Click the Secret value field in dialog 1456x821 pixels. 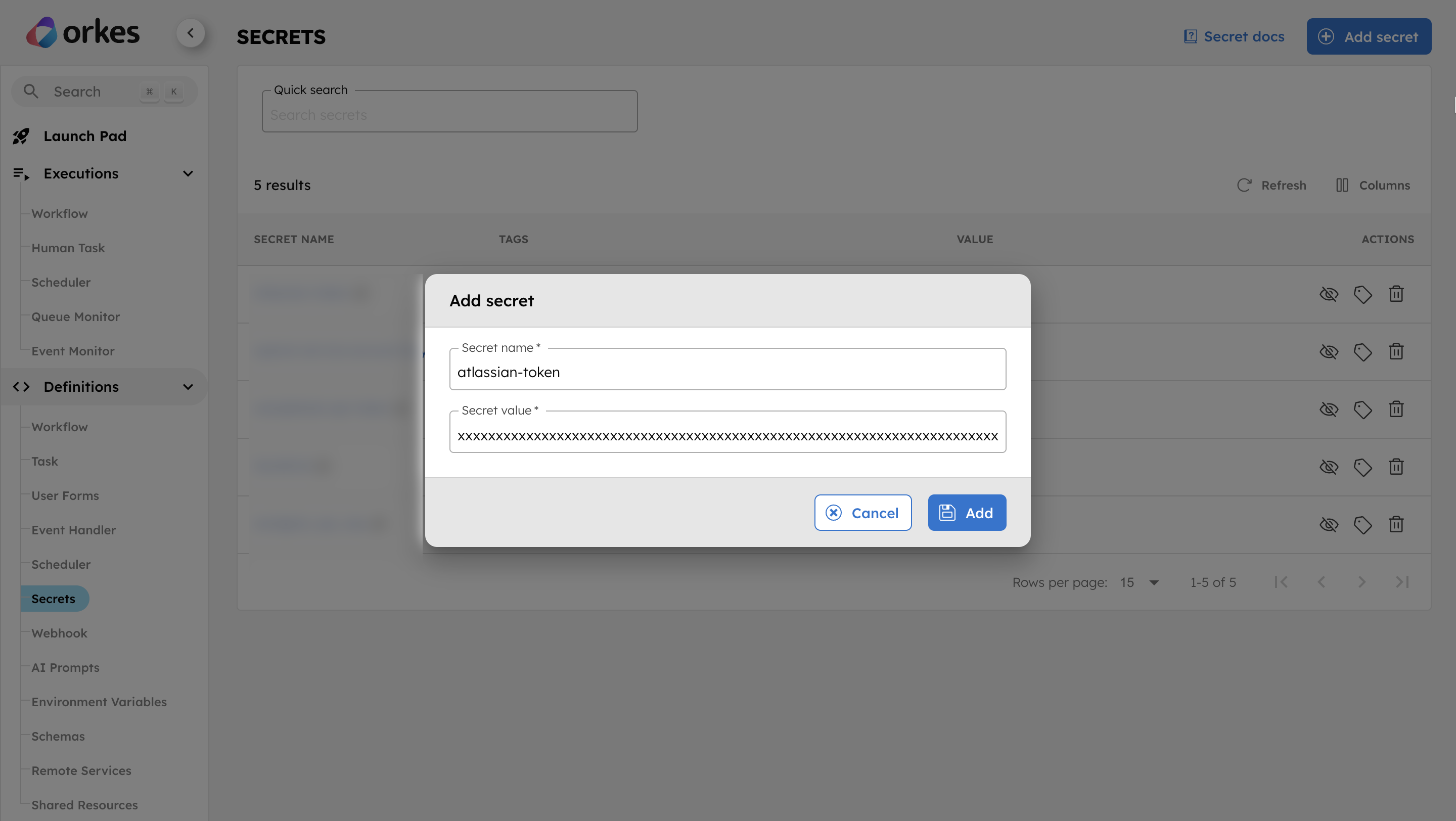click(x=727, y=432)
